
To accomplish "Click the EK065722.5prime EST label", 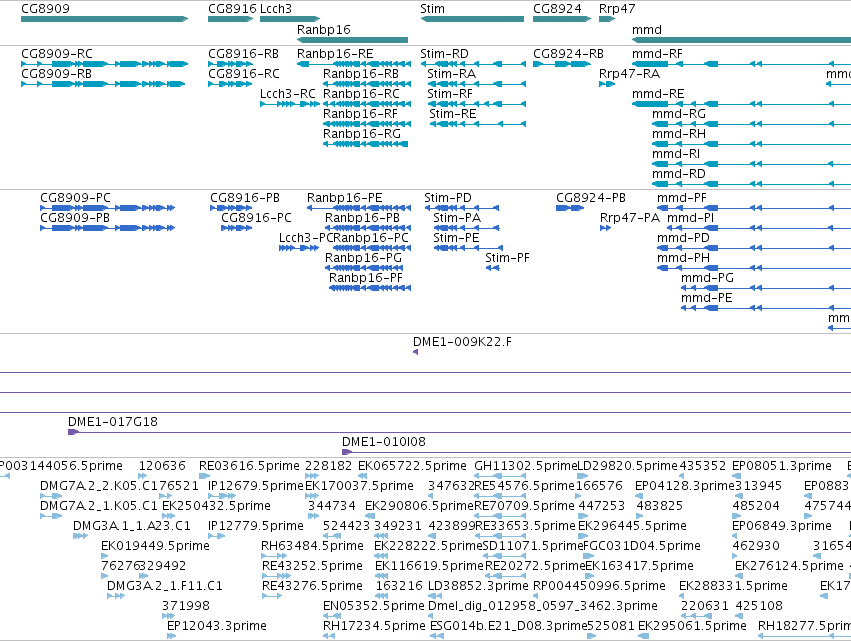I will coord(412,466).
